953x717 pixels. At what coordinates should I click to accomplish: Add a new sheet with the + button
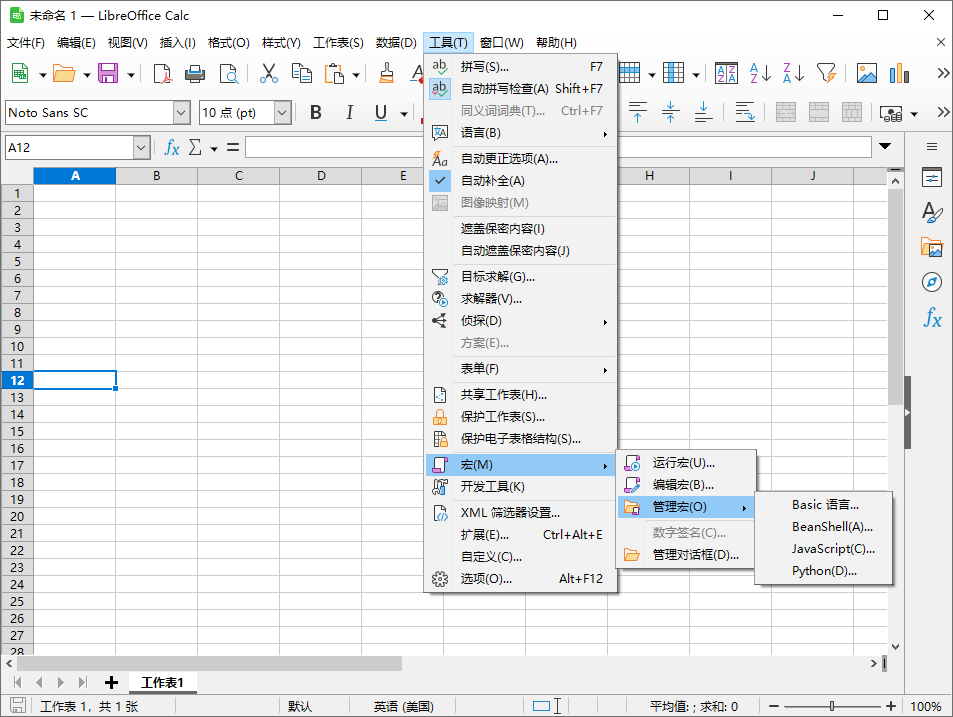[111, 683]
